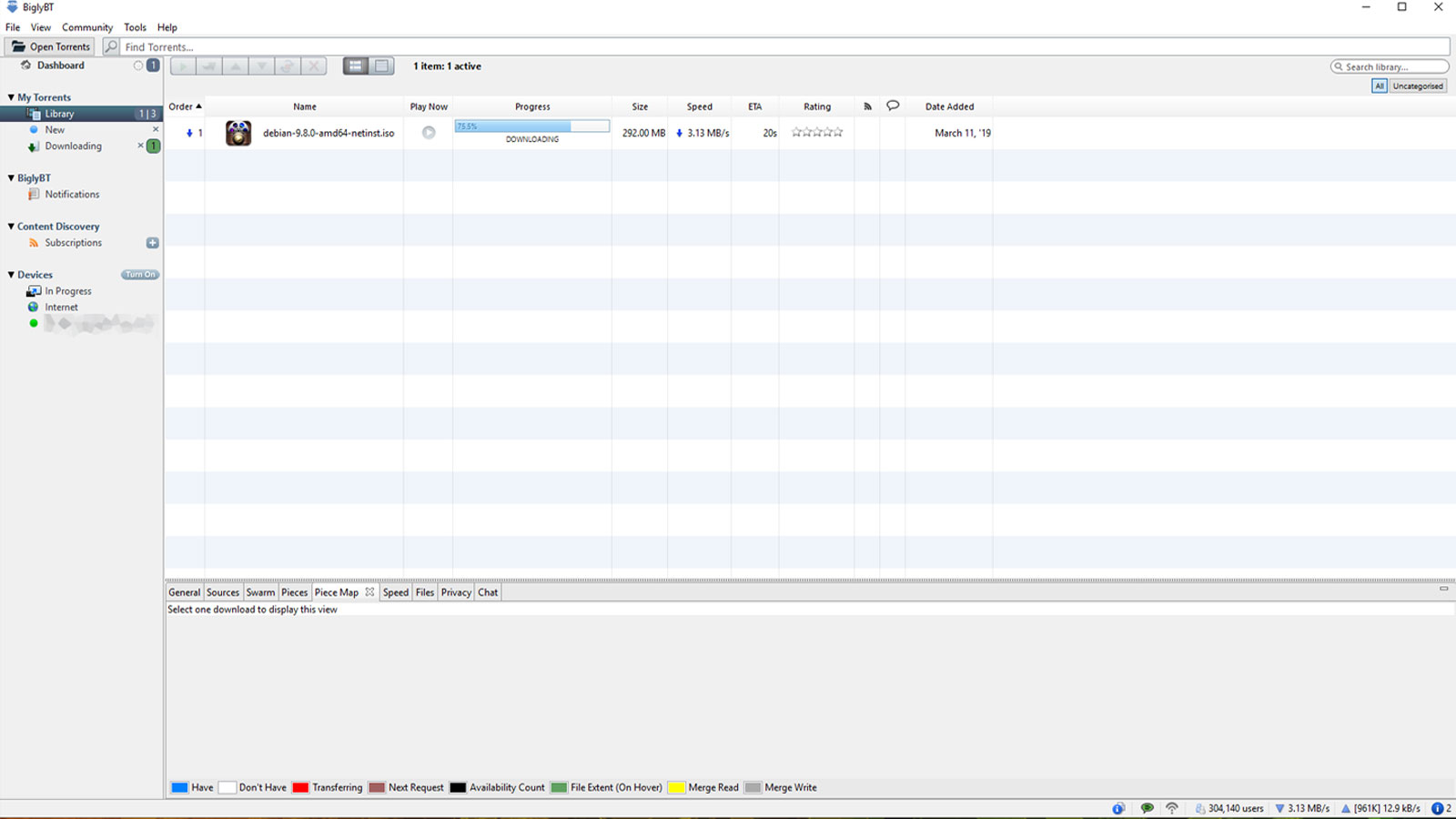Click the refresh-style toolbar button

(288, 66)
